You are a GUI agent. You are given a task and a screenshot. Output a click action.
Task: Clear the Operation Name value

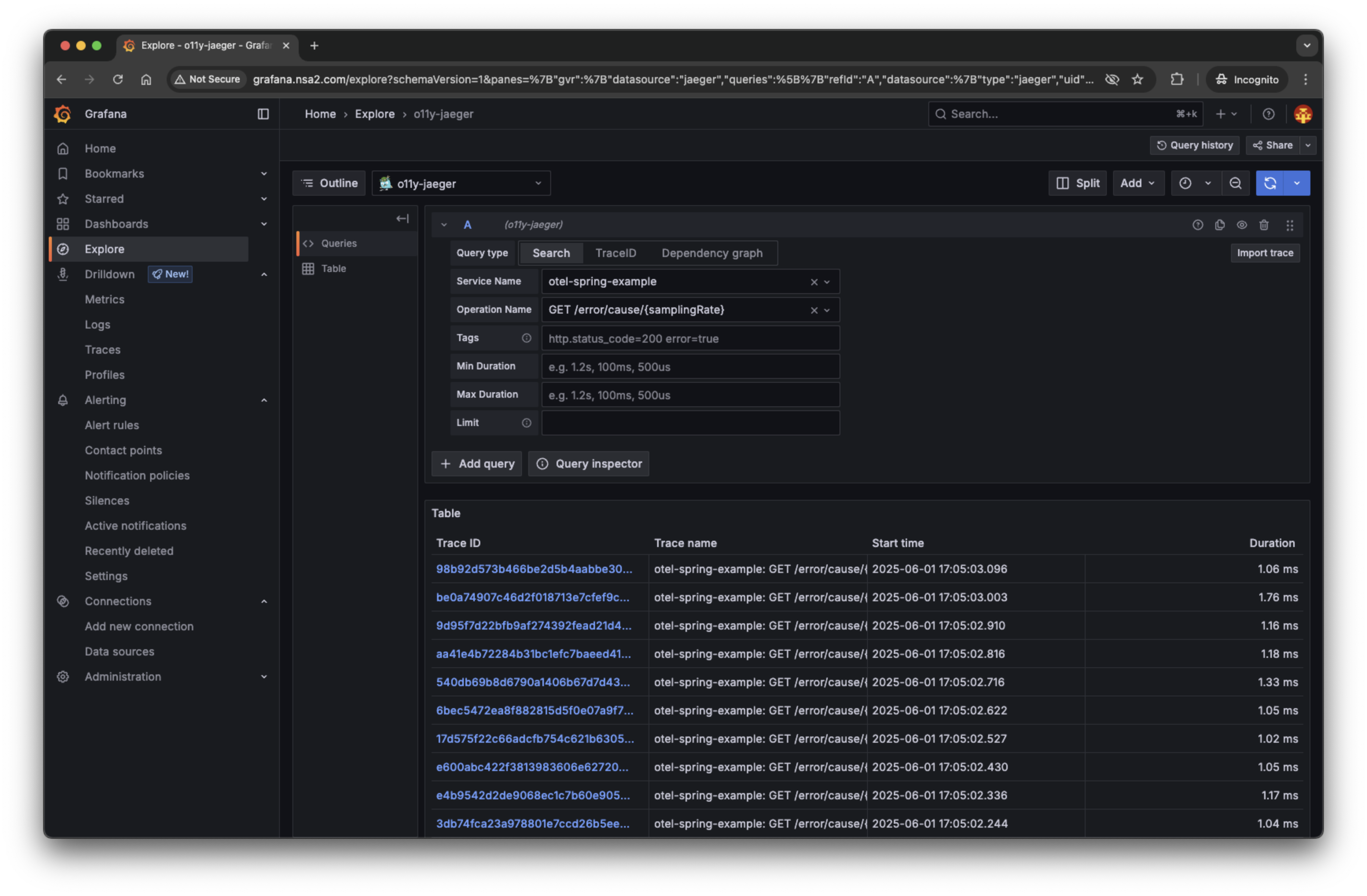[x=814, y=310]
